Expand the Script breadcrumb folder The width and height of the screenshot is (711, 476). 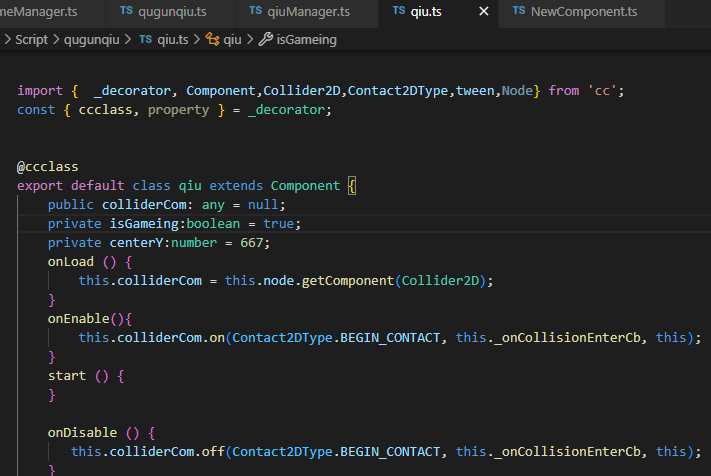(31, 40)
